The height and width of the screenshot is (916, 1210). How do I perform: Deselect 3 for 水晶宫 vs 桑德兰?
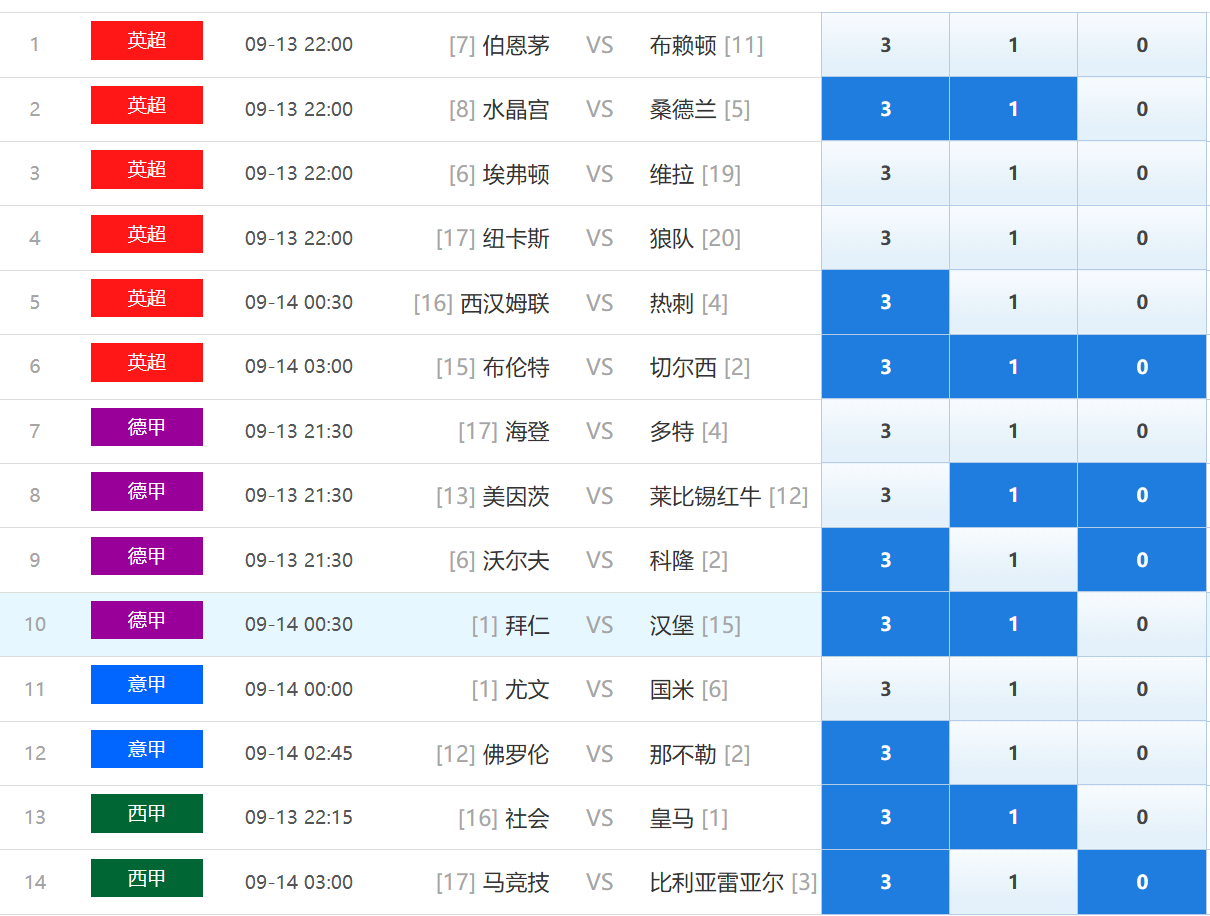(885, 109)
